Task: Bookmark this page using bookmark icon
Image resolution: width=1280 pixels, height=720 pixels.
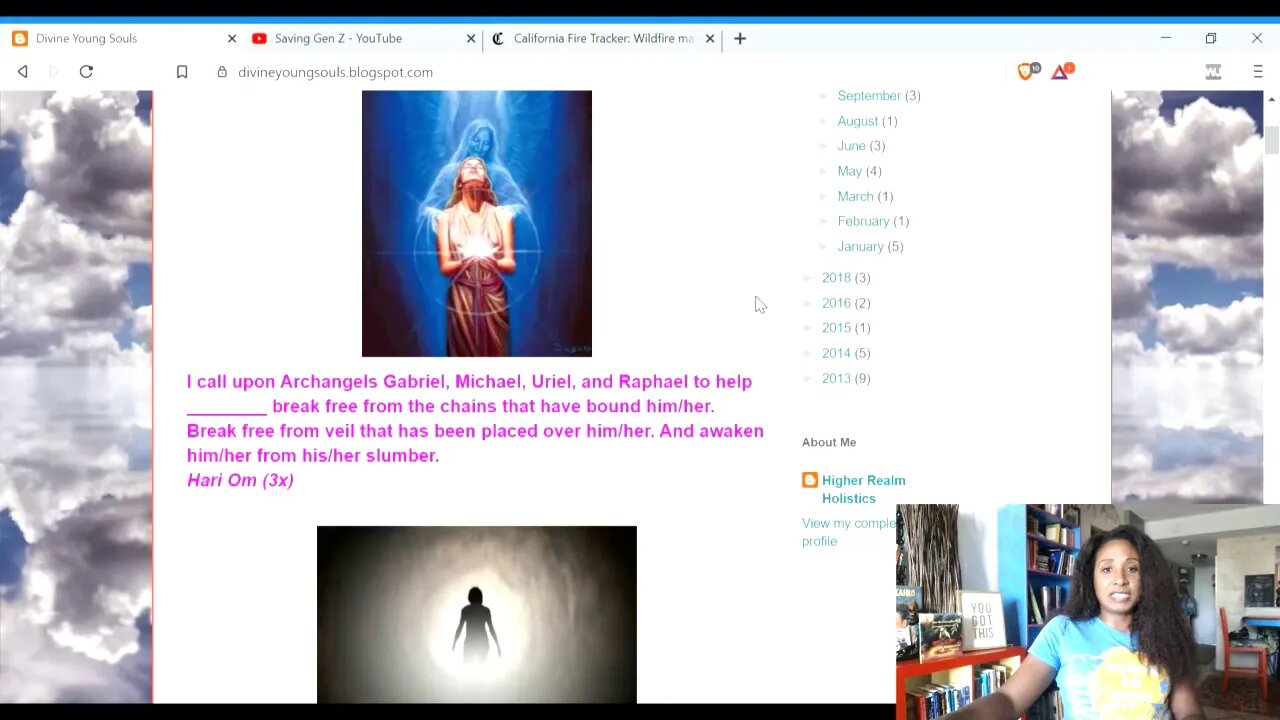Action: tap(182, 72)
